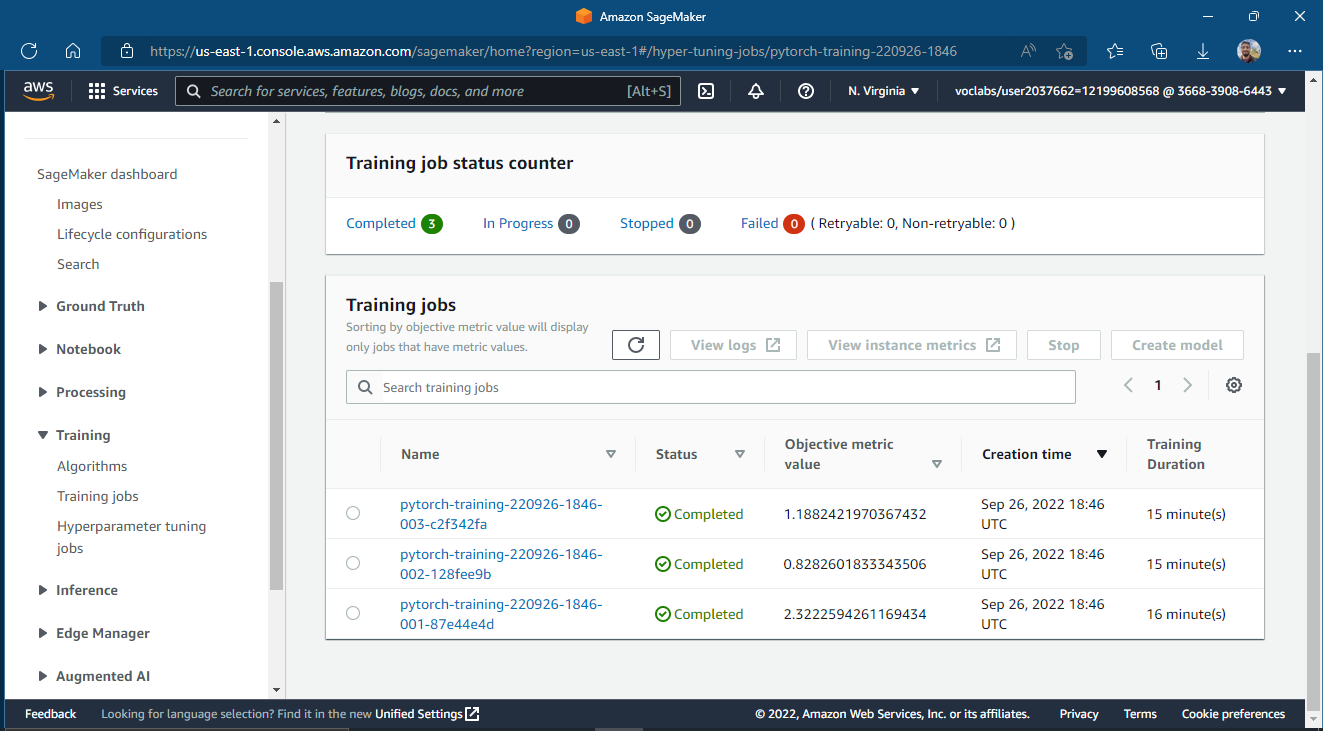
Task: Expand the Inference section
Action: [x=43, y=590]
